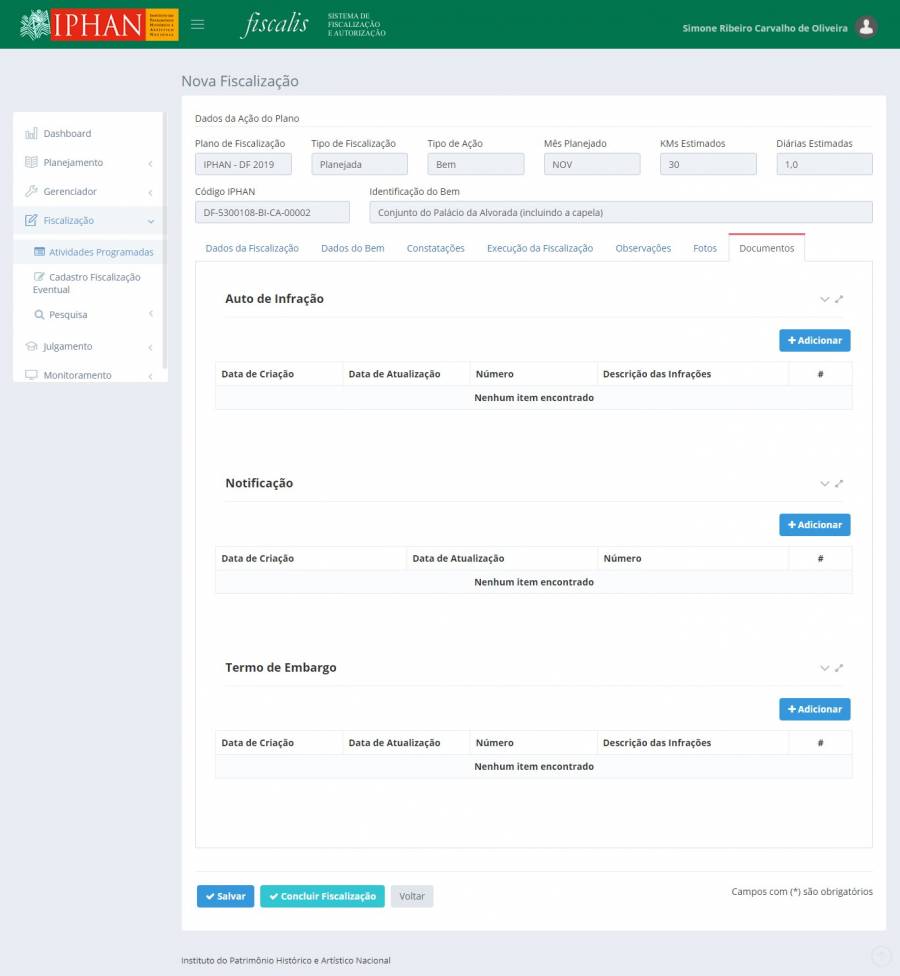Open the Fotos tab
Image resolution: width=900 pixels, height=976 pixels.
[704, 248]
